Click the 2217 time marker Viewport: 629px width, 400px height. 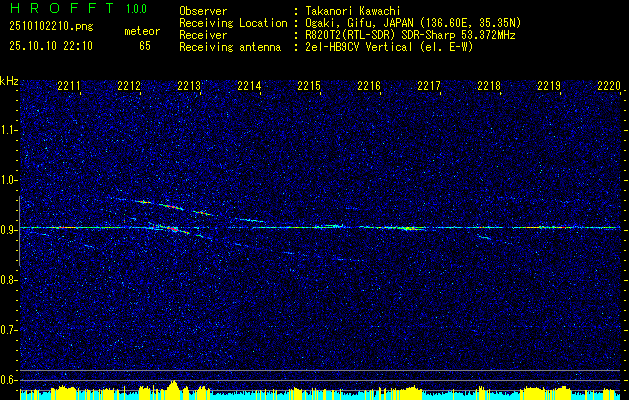(429, 86)
